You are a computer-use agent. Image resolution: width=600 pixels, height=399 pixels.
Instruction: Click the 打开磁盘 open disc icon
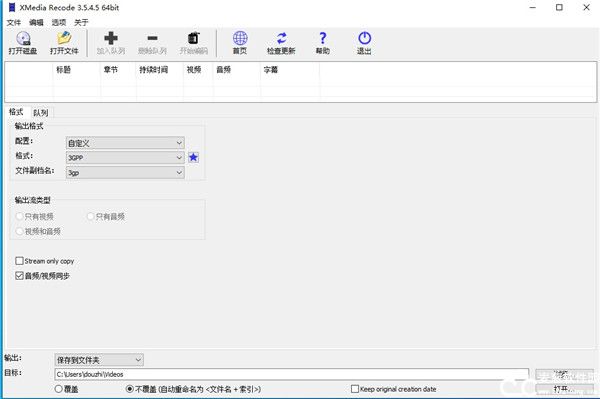[x=23, y=38]
